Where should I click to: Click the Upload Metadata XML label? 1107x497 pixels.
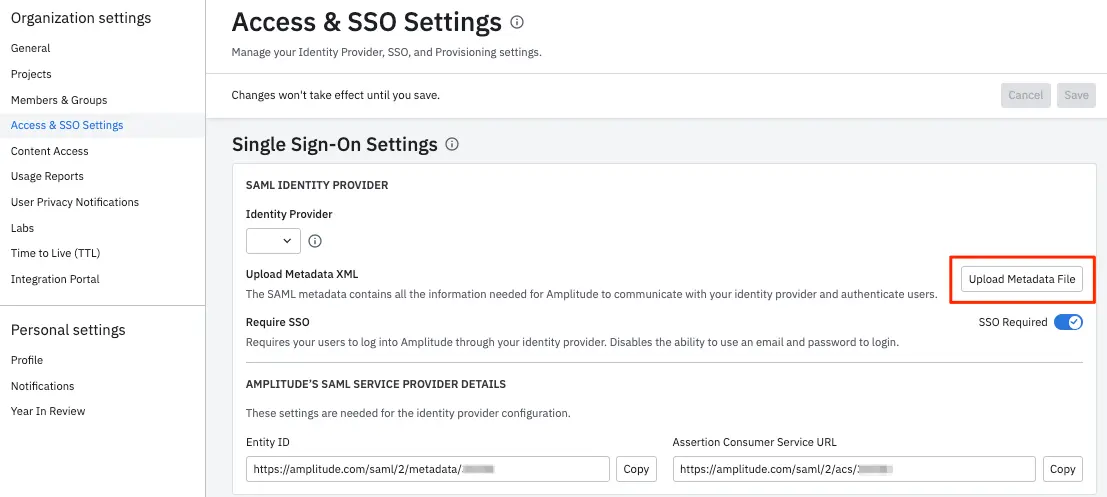(x=302, y=273)
